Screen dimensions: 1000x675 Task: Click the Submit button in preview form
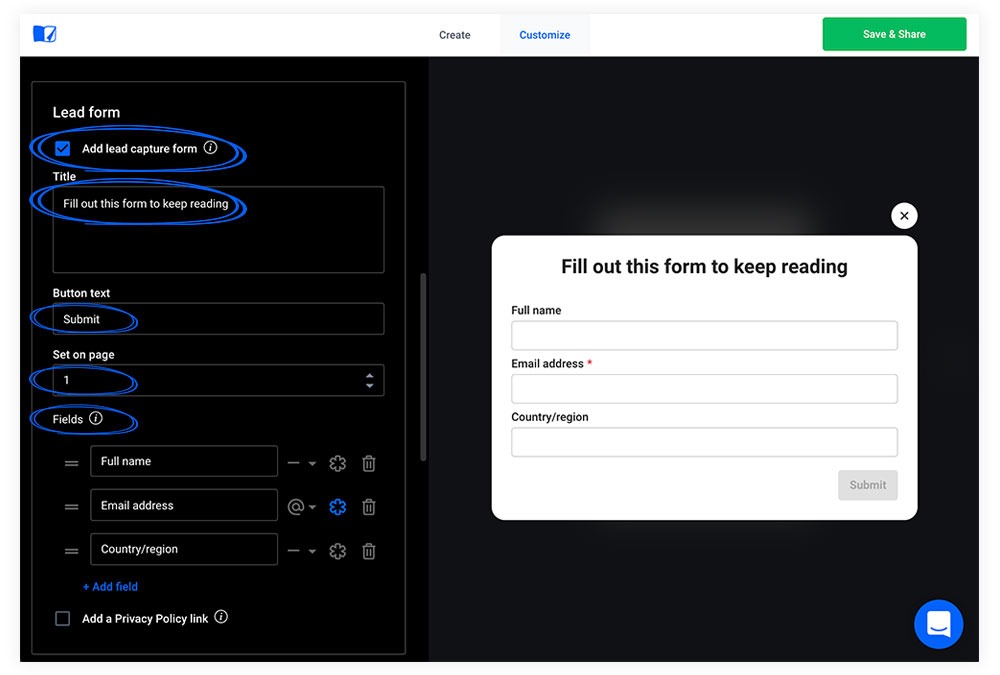867,485
